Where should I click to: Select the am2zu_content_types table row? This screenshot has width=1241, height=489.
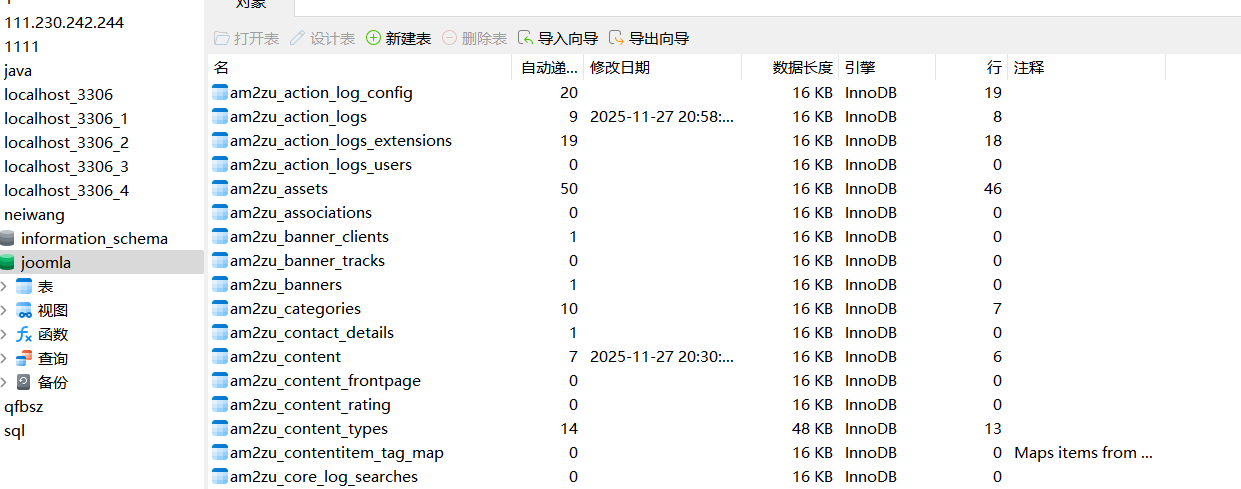[309, 429]
